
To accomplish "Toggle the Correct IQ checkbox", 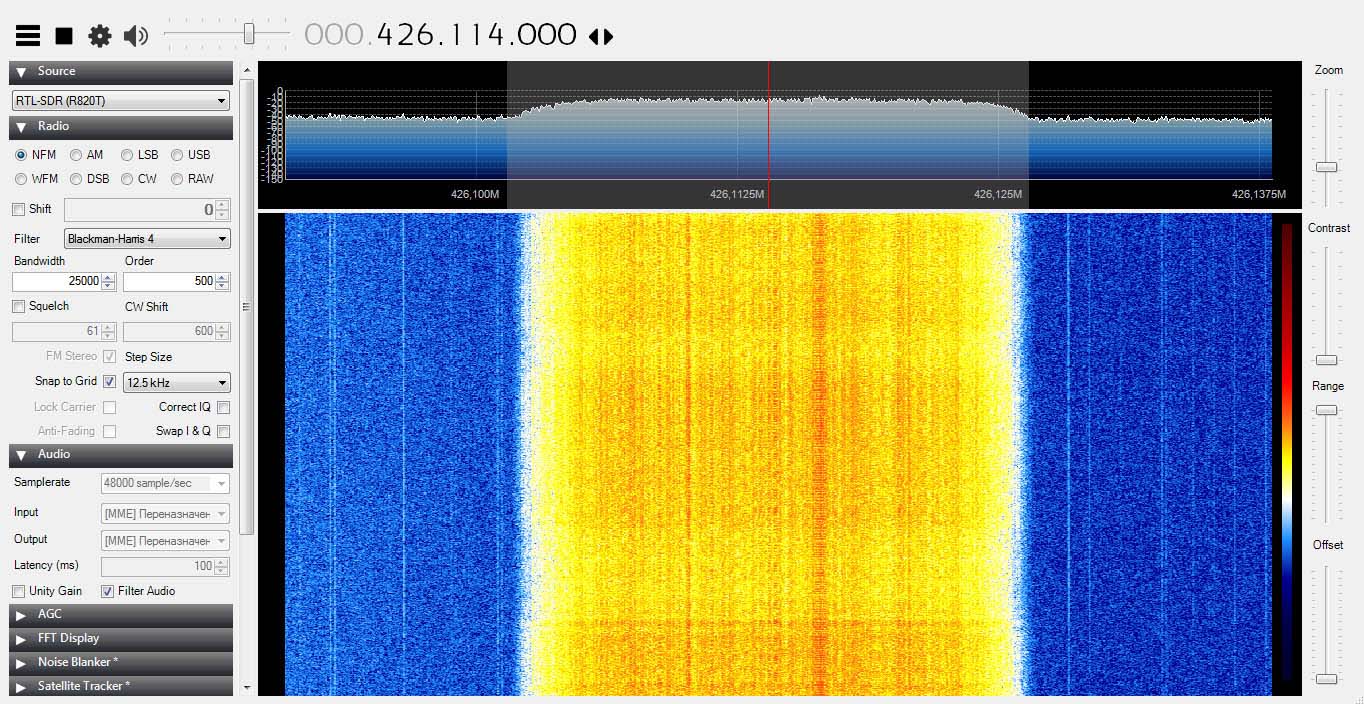I will point(223,407).
